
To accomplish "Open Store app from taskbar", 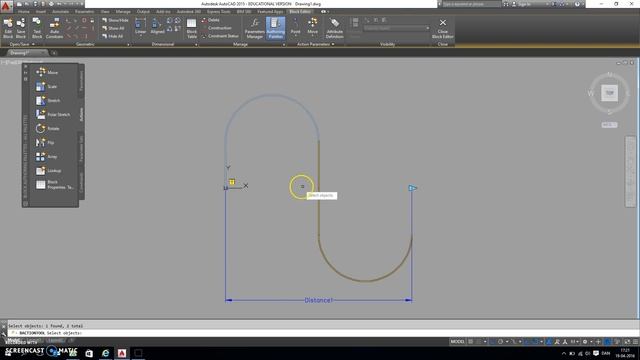I will (89, 353).
